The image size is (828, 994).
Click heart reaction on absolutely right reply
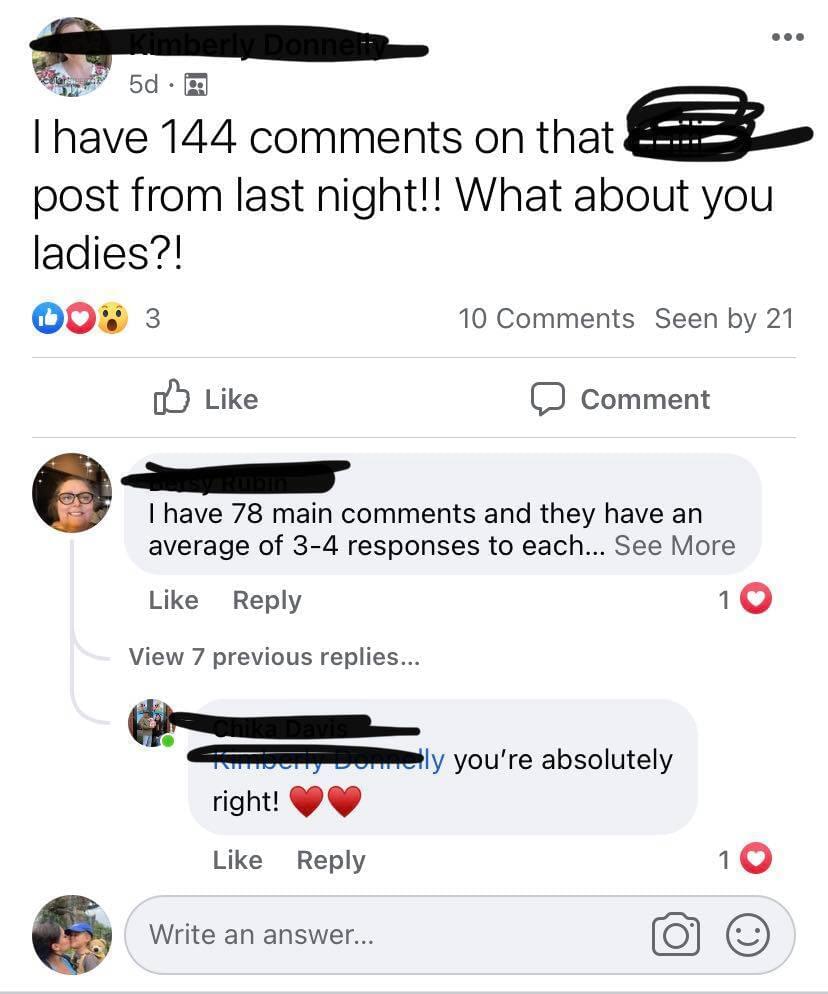coord(756,859)
